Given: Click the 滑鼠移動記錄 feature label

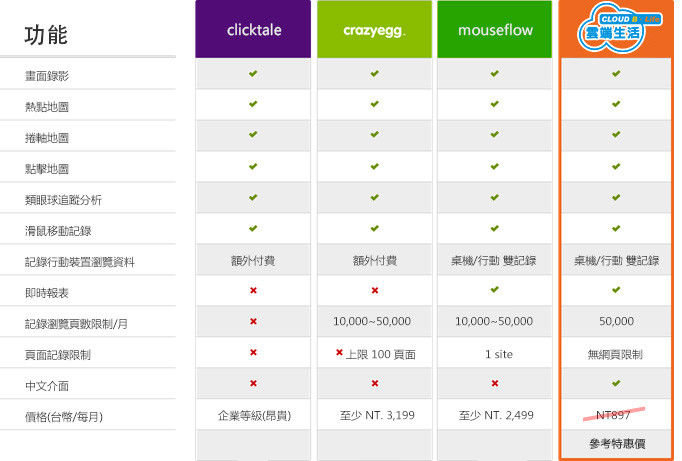Looking at the screenshot, I should [58, 231].
